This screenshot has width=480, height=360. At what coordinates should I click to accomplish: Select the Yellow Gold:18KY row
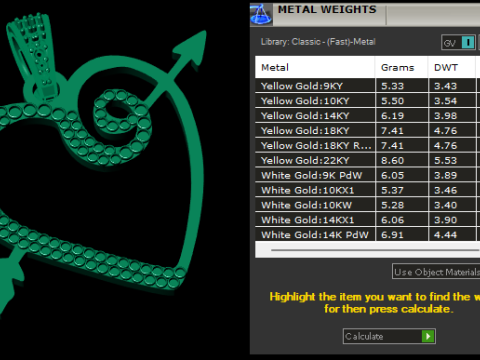point(368,130)
